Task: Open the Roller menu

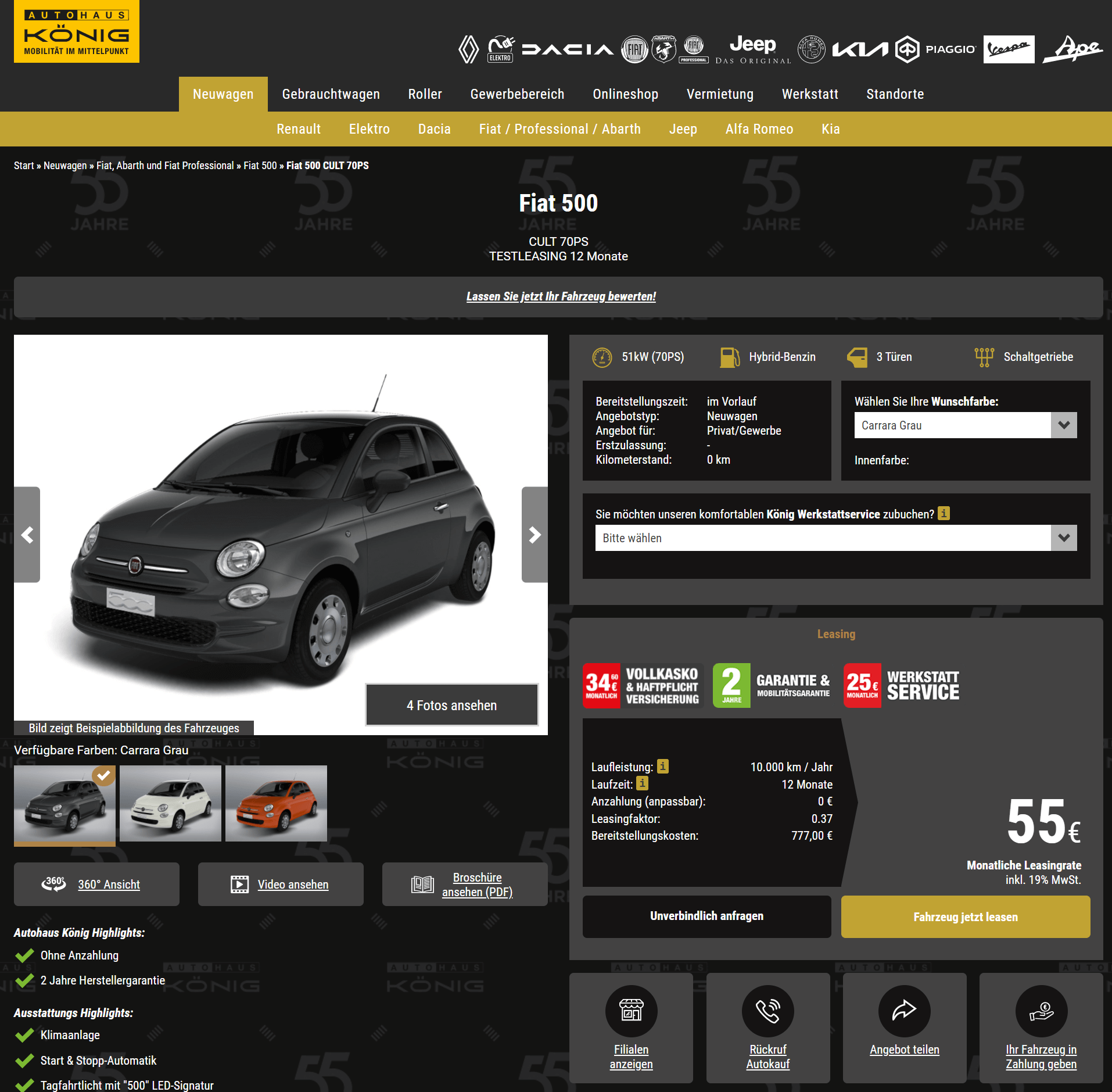Action: tap(425, 94)
